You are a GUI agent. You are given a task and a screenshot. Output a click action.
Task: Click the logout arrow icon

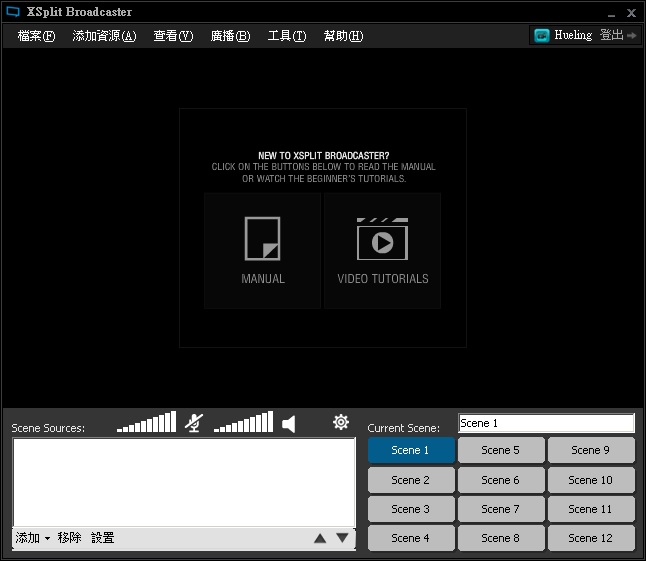click(x=632, y=36)
